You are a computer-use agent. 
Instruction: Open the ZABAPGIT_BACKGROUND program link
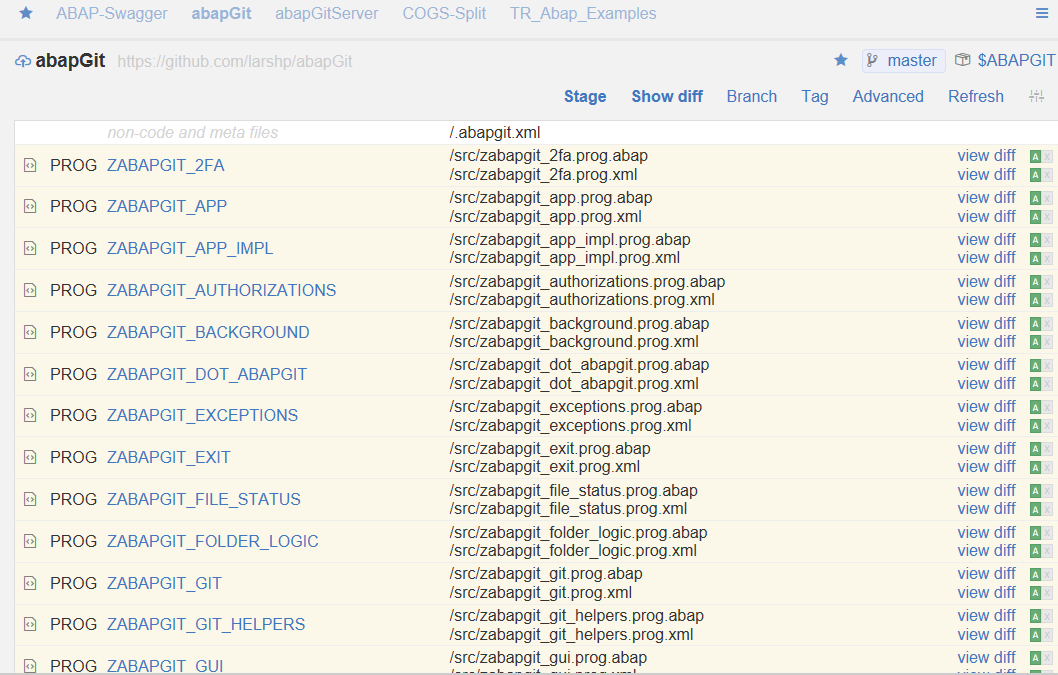click(208, 332)
